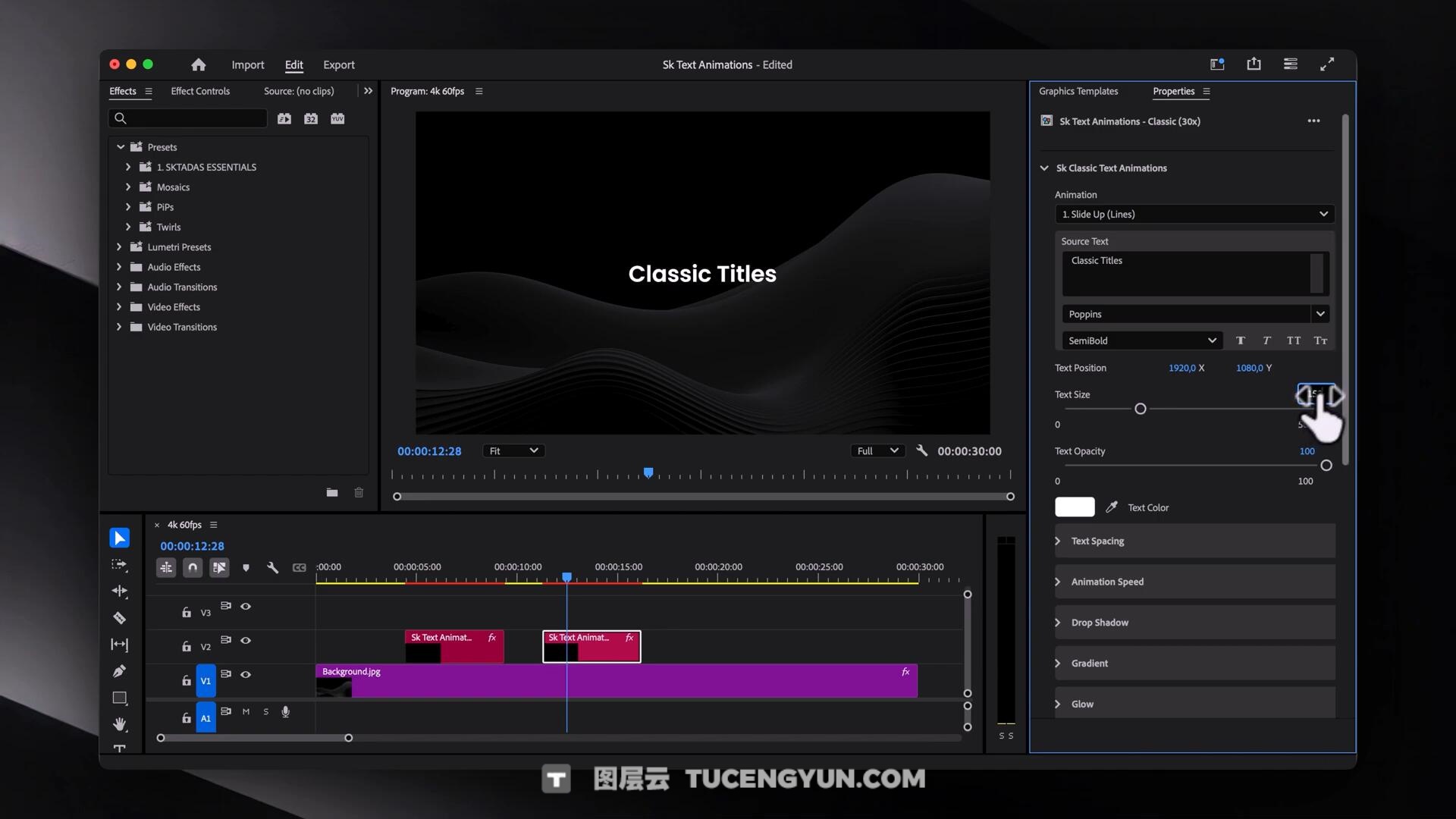Select the Hand tool
Viewport: 1456px width, 819px height.
(119, 724)
